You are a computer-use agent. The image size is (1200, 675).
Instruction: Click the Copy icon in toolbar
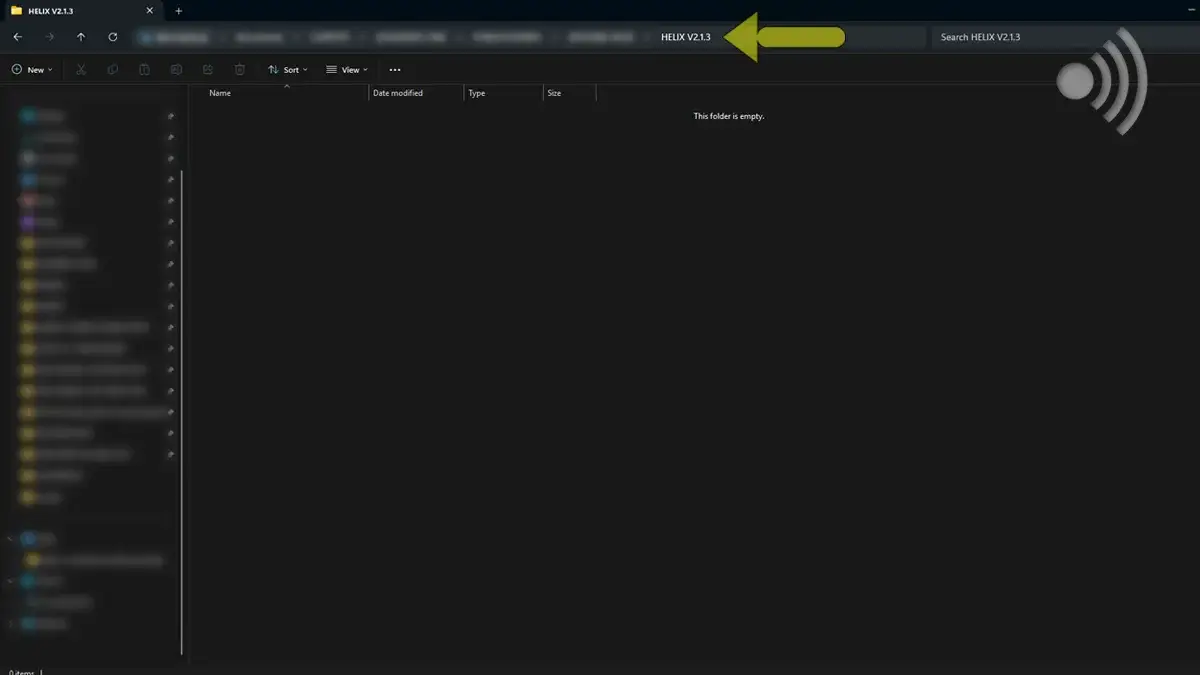point(113,70)
